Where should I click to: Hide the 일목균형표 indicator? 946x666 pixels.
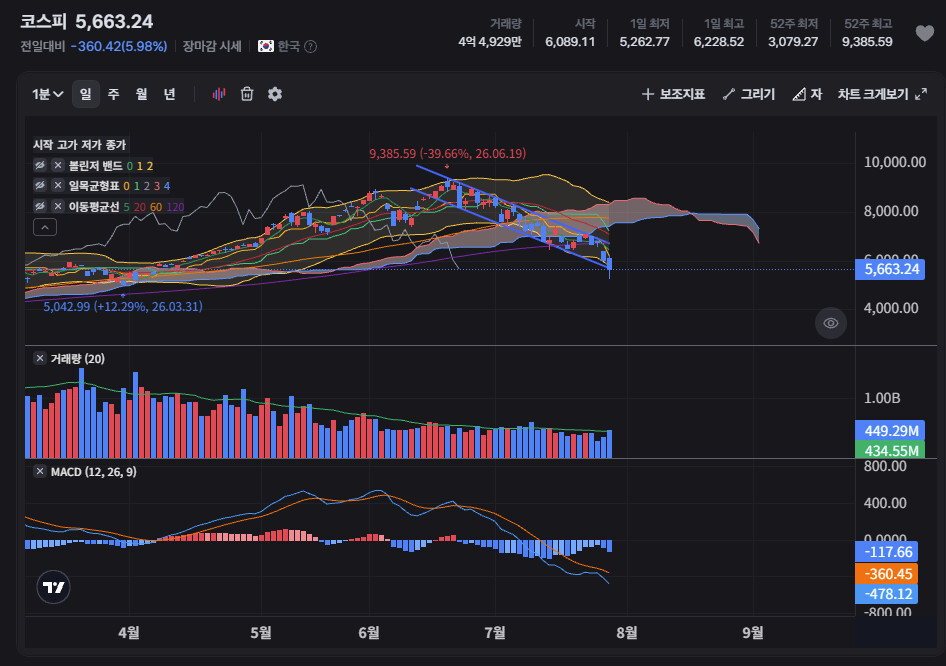40,185
